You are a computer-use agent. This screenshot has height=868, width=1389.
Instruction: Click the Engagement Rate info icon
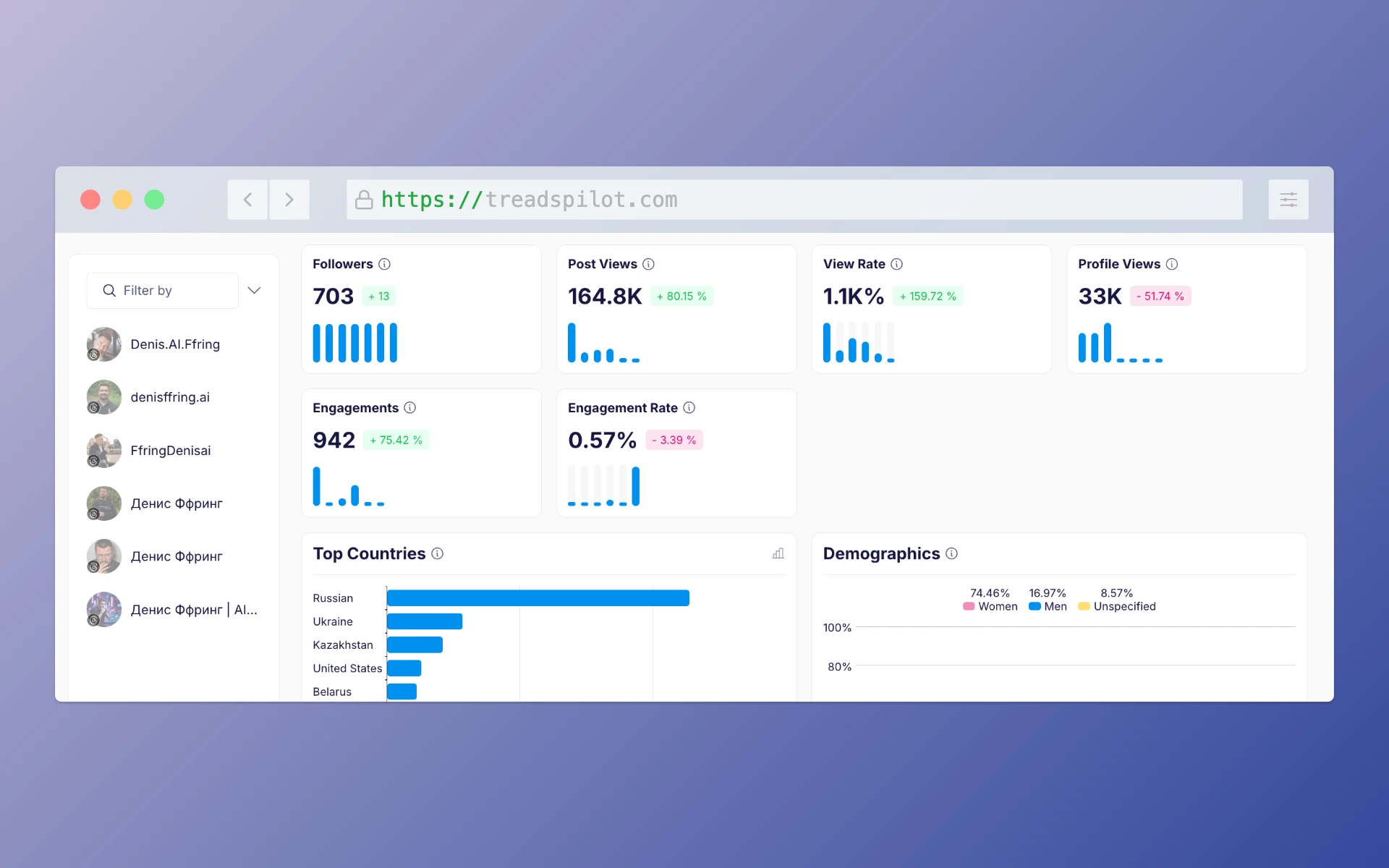click(689, 408)
